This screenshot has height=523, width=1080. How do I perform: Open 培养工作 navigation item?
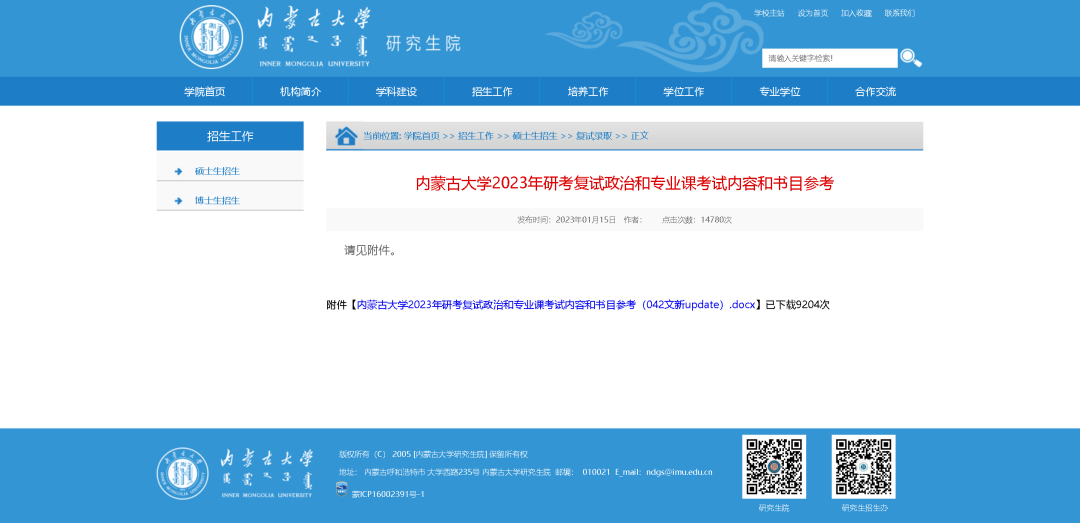click(588, 92)
